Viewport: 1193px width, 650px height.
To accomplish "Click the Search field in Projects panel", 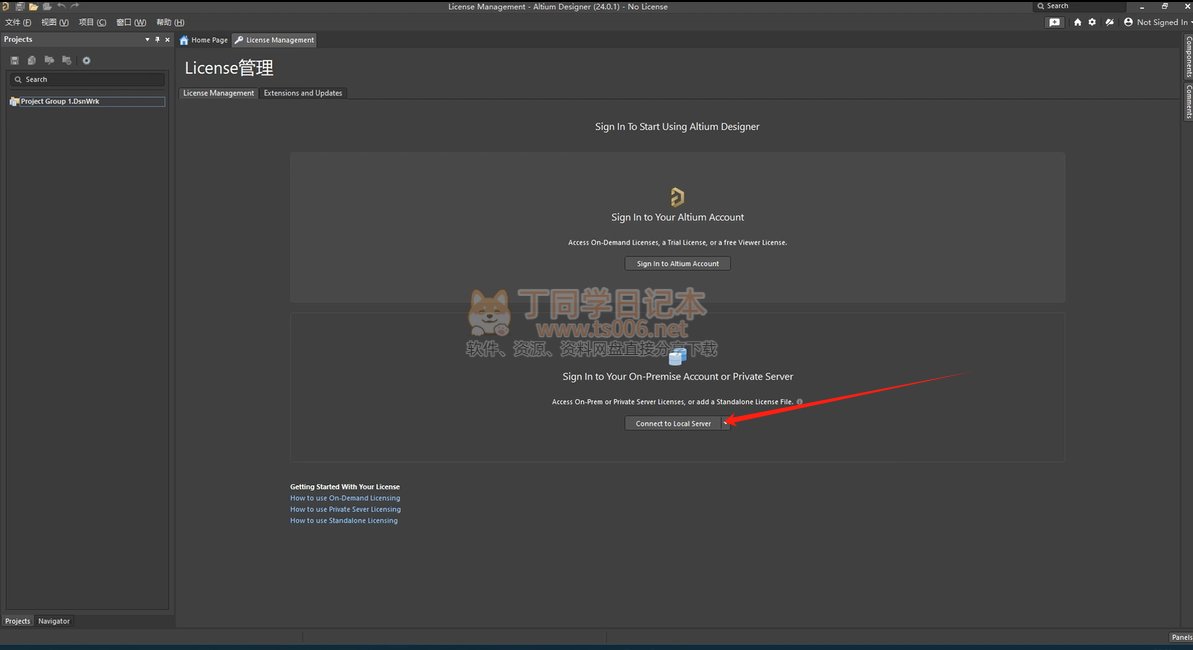I will [88, 79].
